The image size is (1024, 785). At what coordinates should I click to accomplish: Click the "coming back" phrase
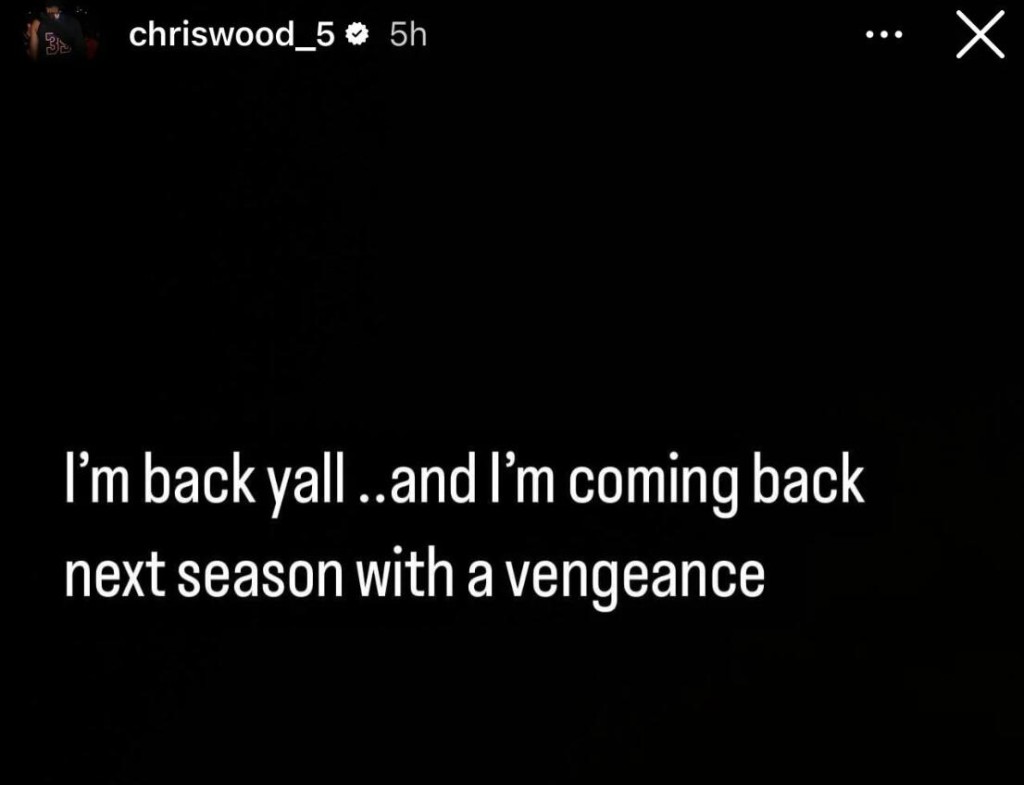tap(716, 483)
